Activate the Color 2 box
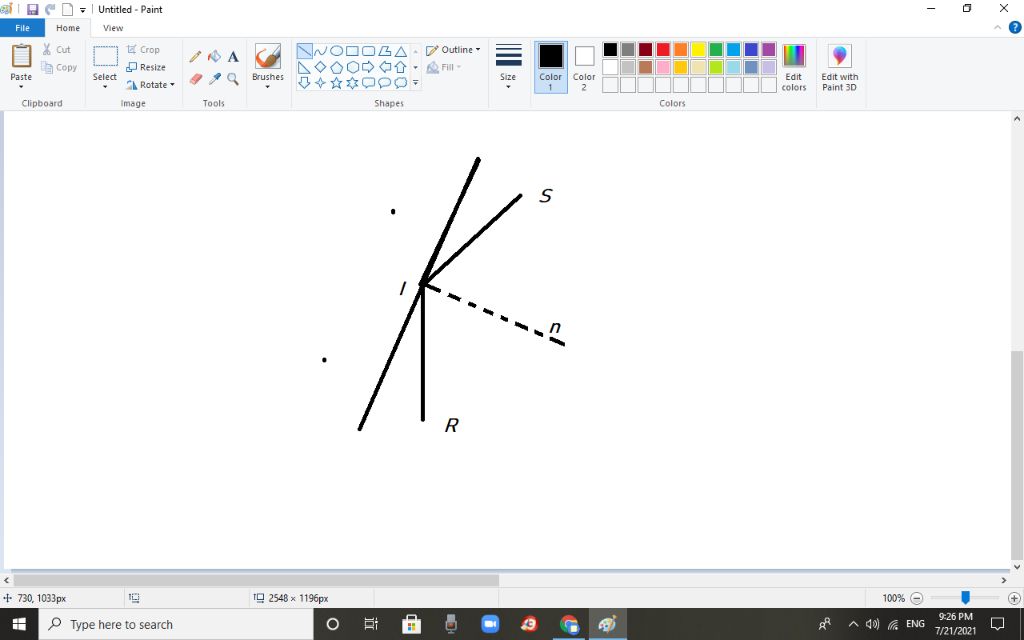This screenshot has height=640, width=1024. 584,67
